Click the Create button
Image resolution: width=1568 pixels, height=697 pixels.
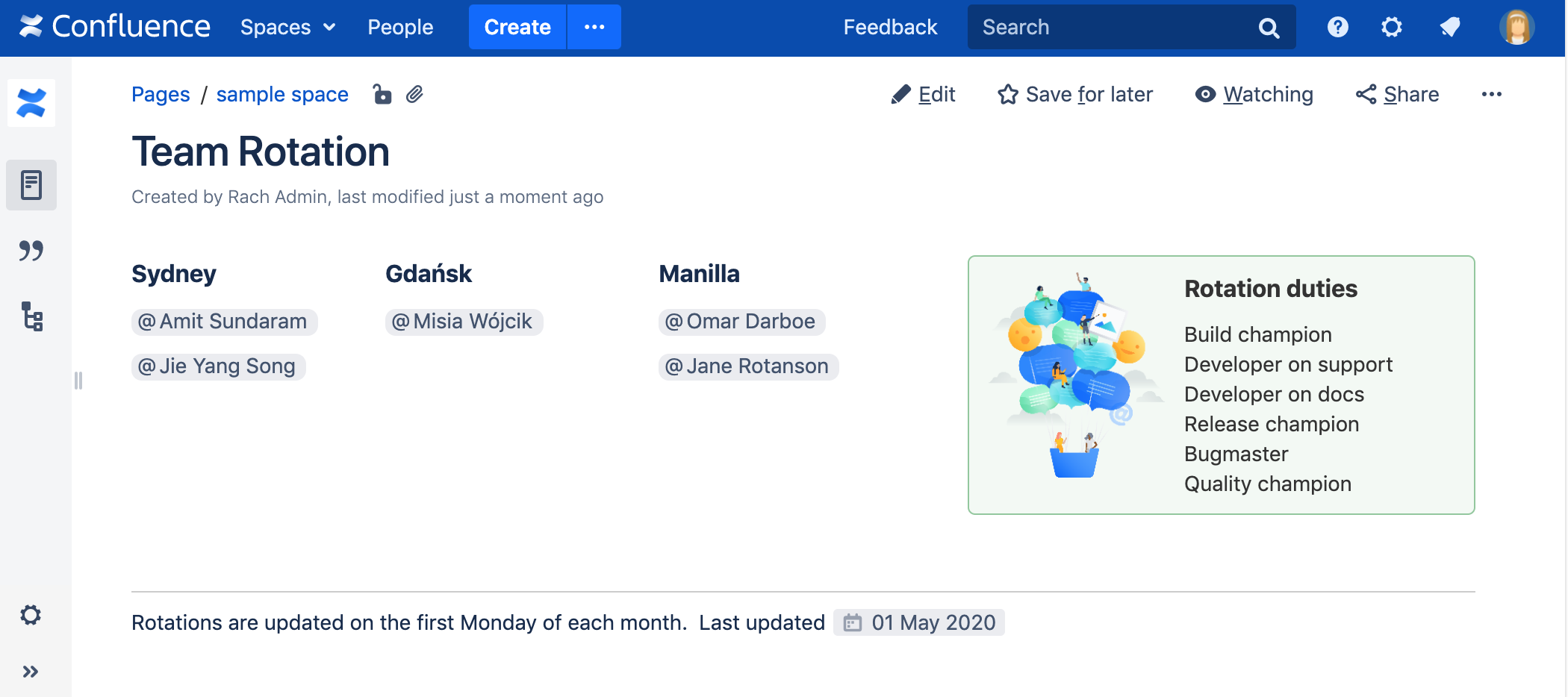pyautogui.click(x=517, y=28)
